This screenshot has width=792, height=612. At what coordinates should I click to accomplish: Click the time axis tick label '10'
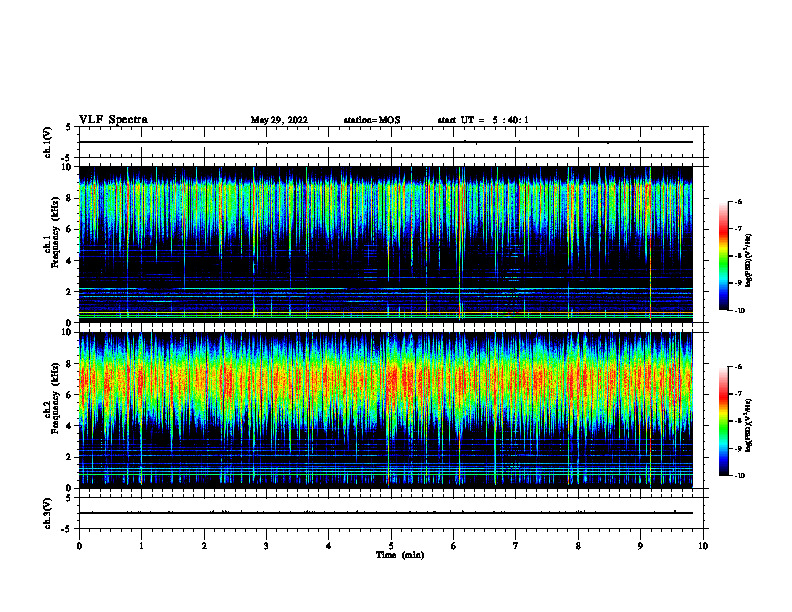coord(703,546)
